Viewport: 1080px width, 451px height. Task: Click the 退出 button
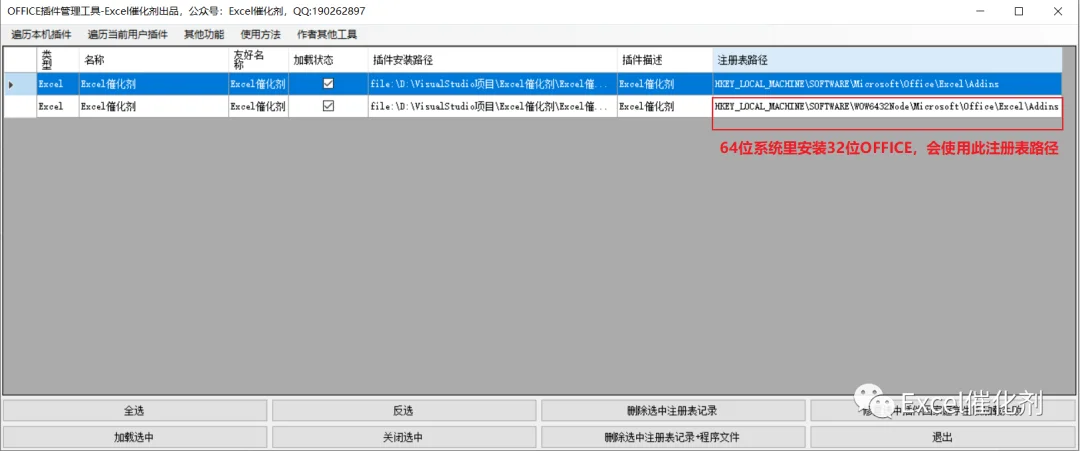942,437
